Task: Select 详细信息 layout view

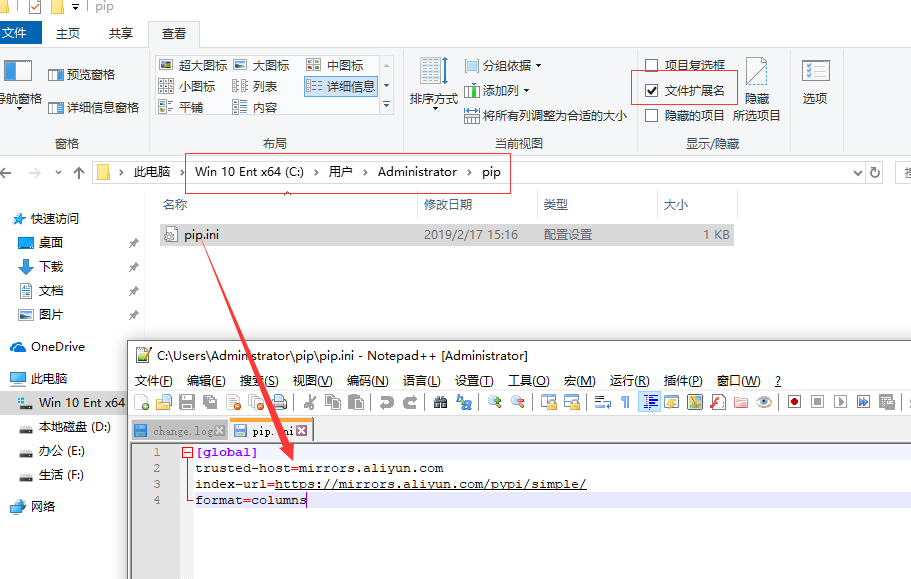Action: point(340,87)
